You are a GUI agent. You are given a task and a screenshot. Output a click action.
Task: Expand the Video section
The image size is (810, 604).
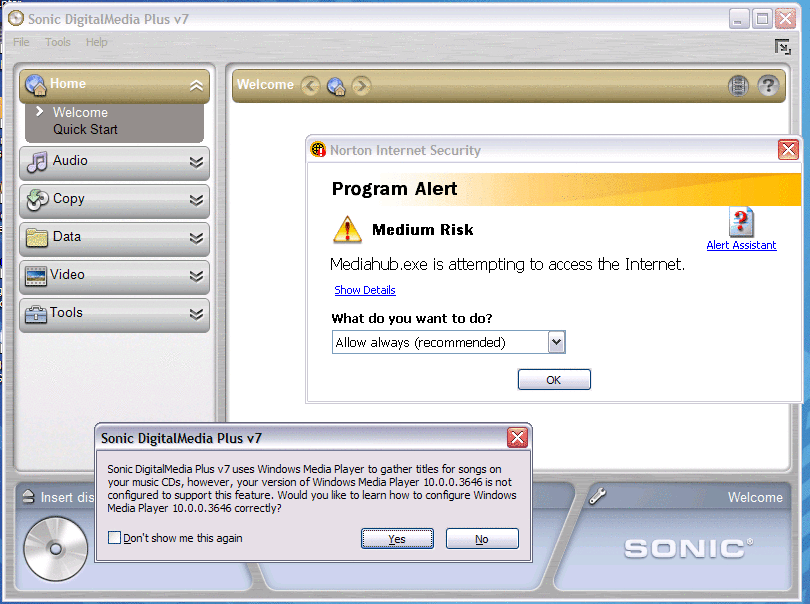pyautogui.click(x=196, y=276)
